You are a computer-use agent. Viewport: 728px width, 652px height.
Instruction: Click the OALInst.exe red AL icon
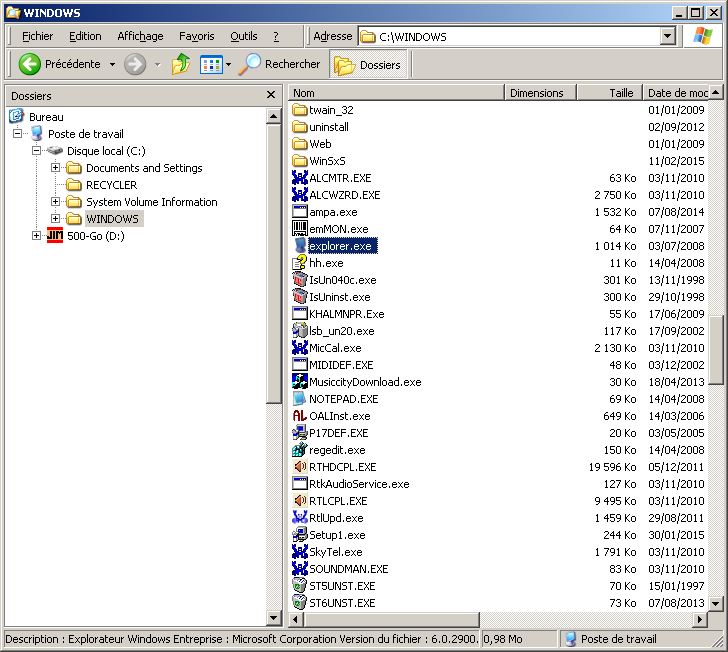pos(300,416)
